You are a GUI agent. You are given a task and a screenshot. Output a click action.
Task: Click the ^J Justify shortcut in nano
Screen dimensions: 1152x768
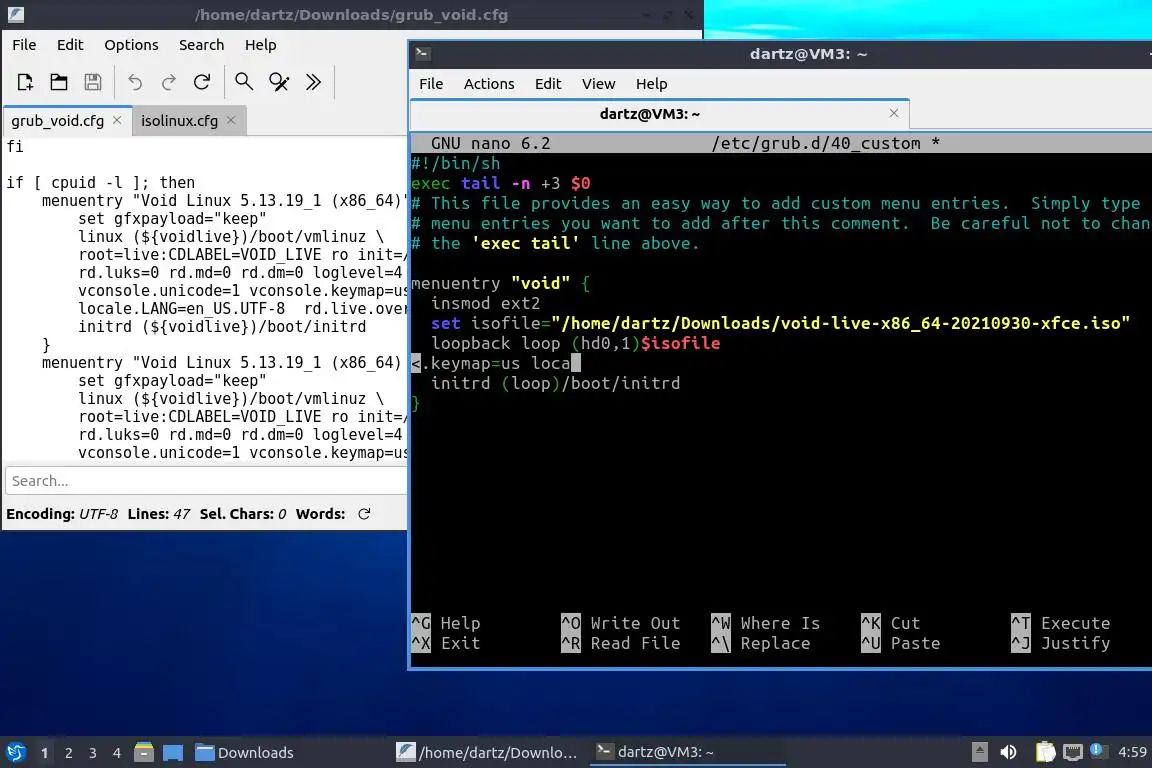pos(1061,643)
